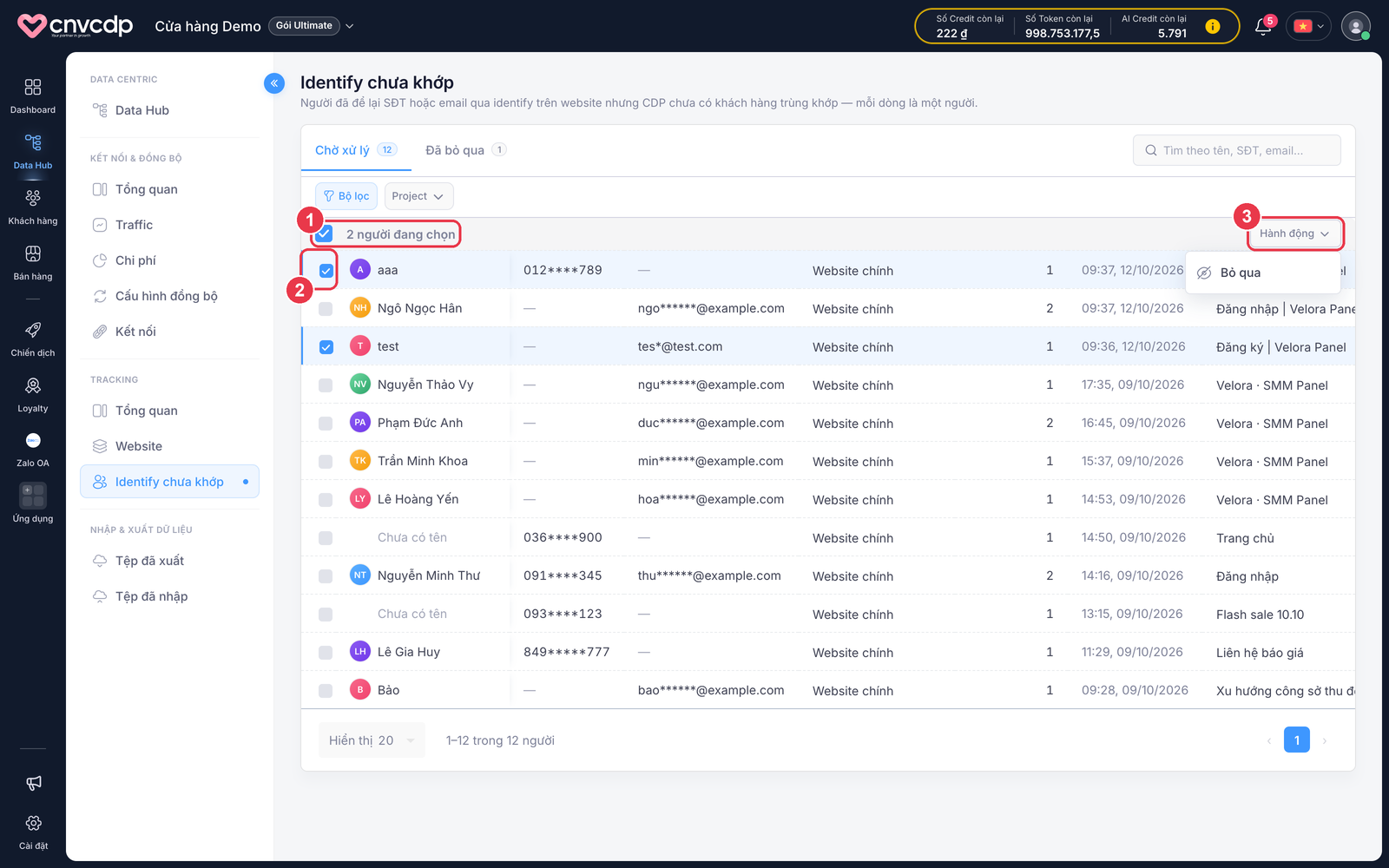Collapse the side menu with arrow button

[274, 83]
